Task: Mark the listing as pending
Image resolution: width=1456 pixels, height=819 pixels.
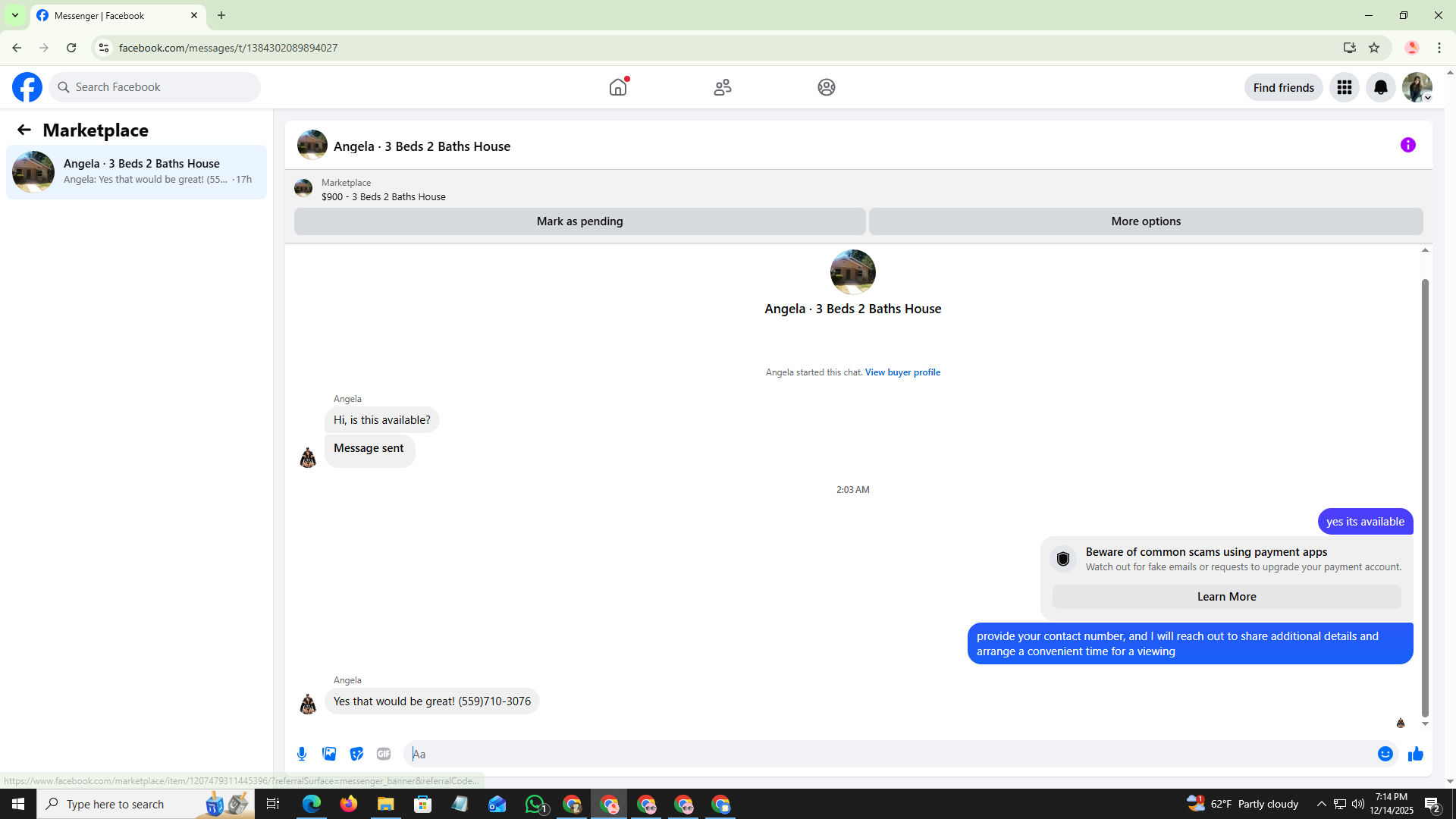Action: click(x=579, y=221)
